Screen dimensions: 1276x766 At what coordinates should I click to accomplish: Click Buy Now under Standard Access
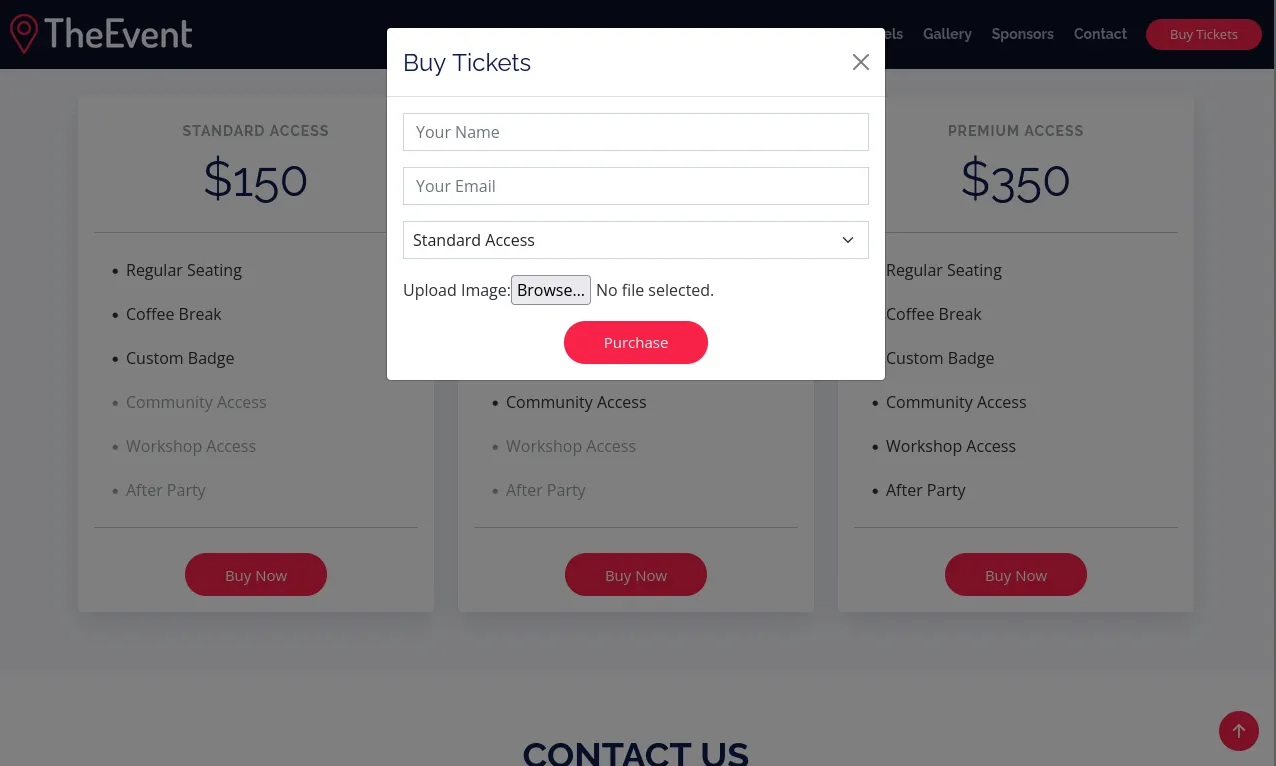pos(256,575)
